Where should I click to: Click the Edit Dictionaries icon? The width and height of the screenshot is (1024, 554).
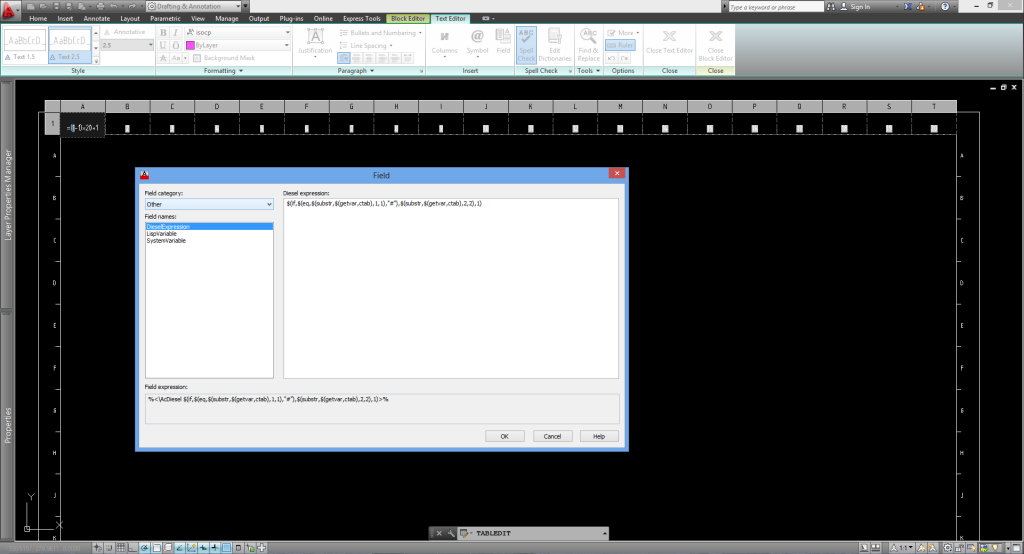554,44
